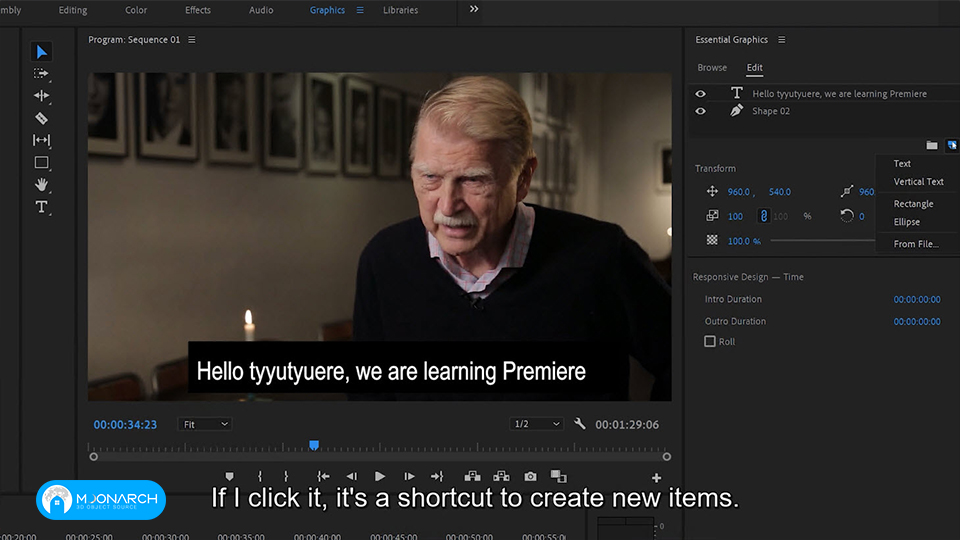The height and width of the screenshot is (540, 960).
Task: Click the Scale transform icon
Action: pos(712,216)
